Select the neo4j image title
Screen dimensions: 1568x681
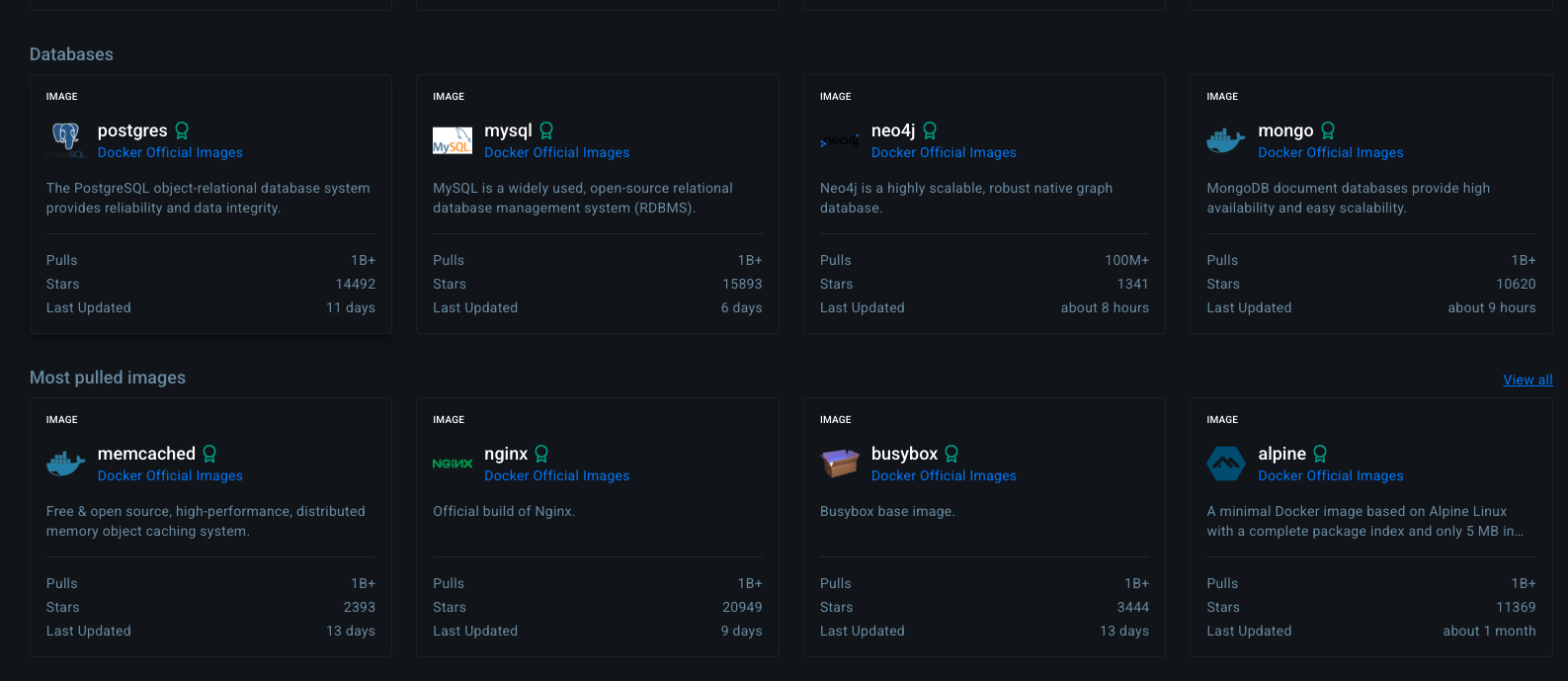893,130
